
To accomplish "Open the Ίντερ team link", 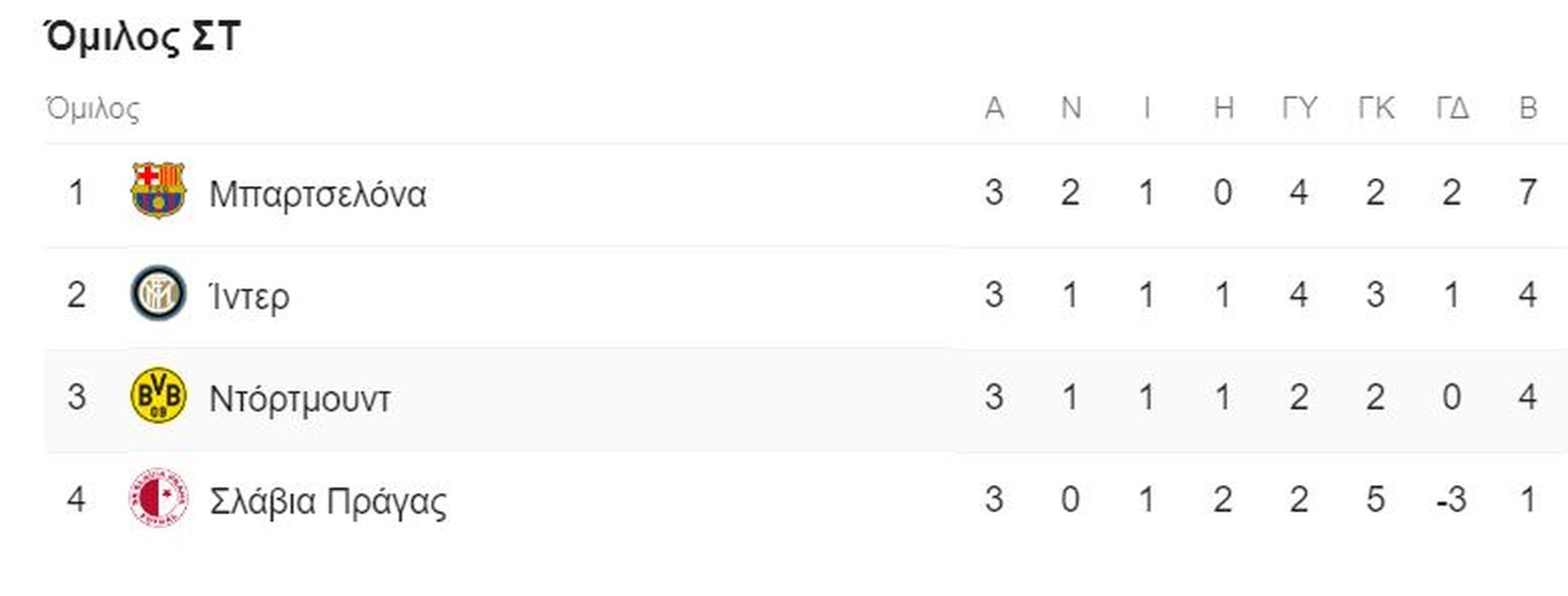I will 249,296.
